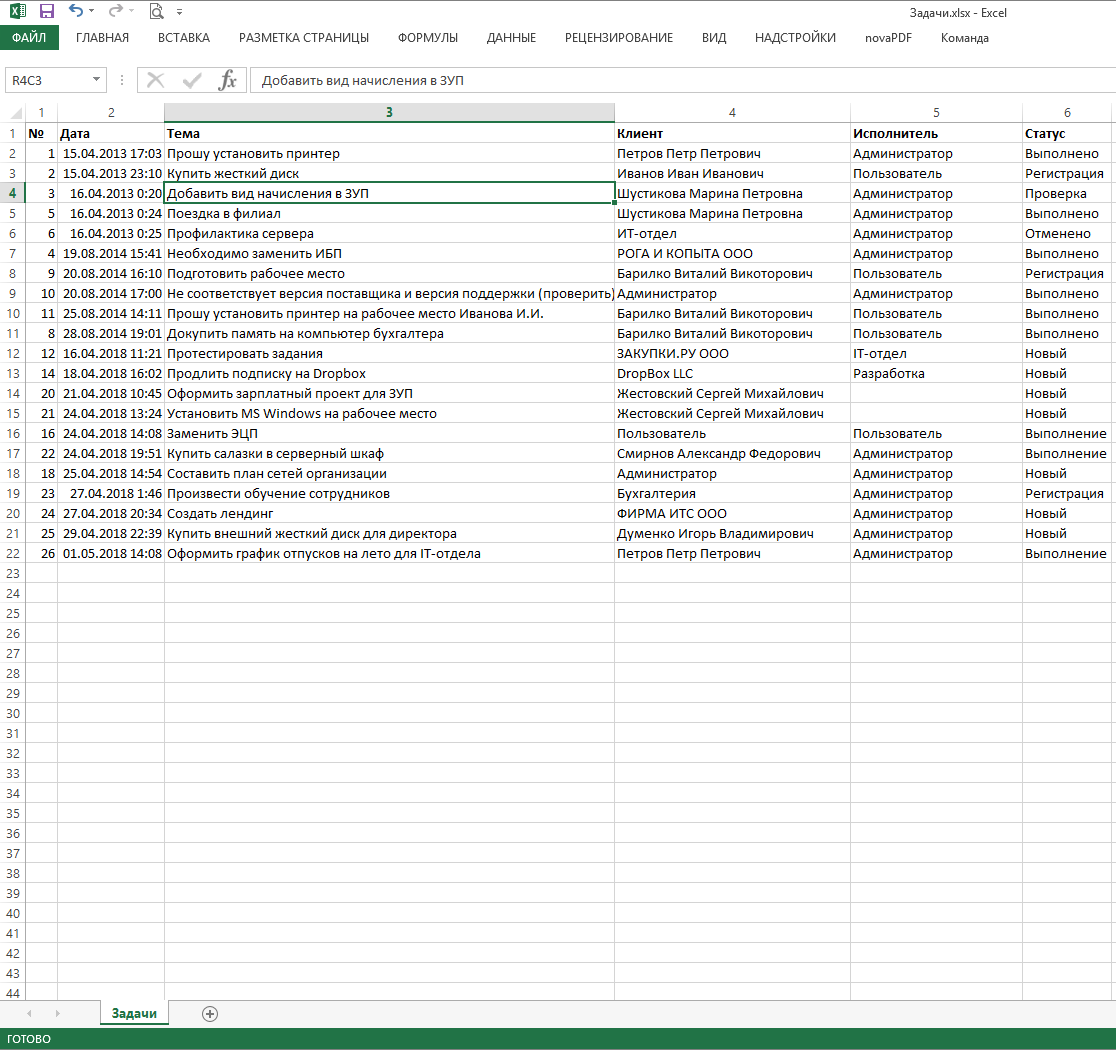
Task: Click the Исполнитель header cell
Action: coord(937,133)
